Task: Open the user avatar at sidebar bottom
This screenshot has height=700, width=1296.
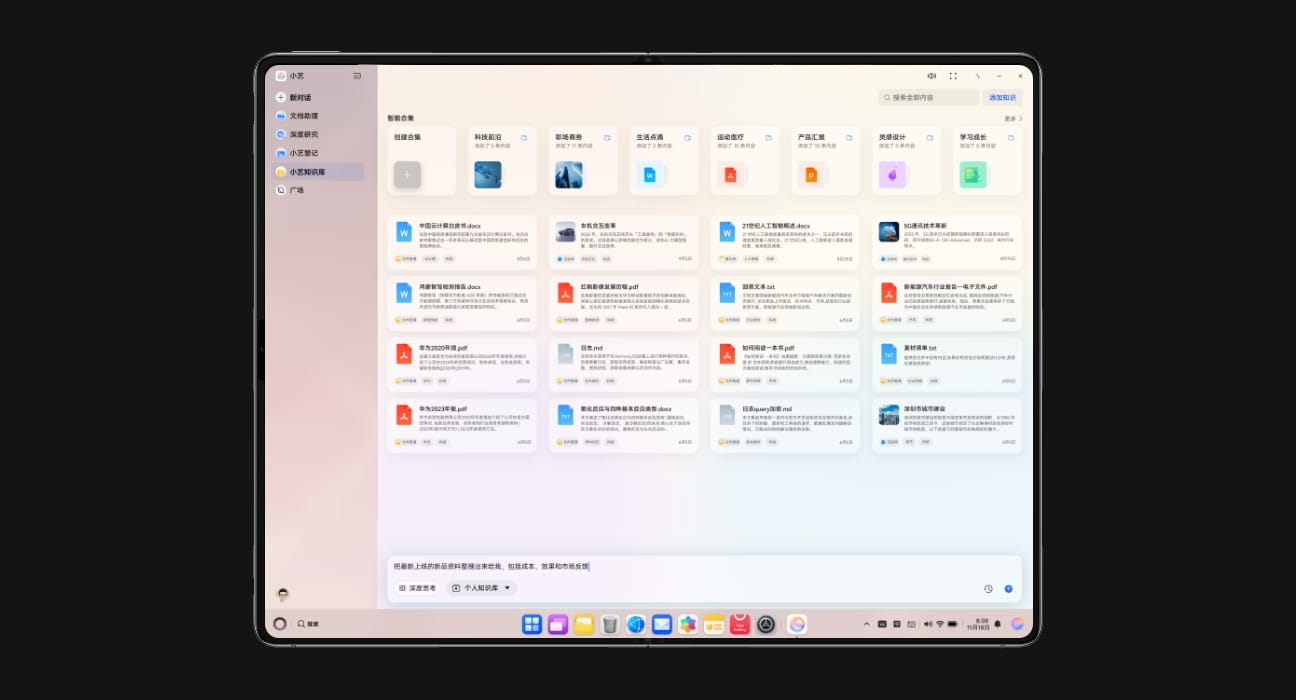Action: point(283,594)
